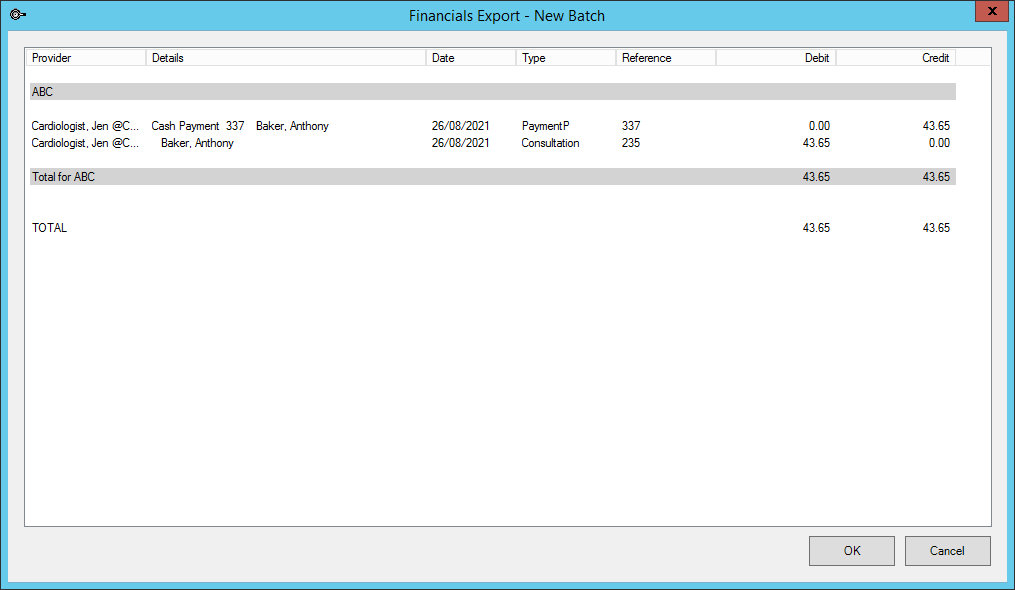Screen dimensions: 1015x590
Task: Sort by the Date column header
Action: pos(471,58)
